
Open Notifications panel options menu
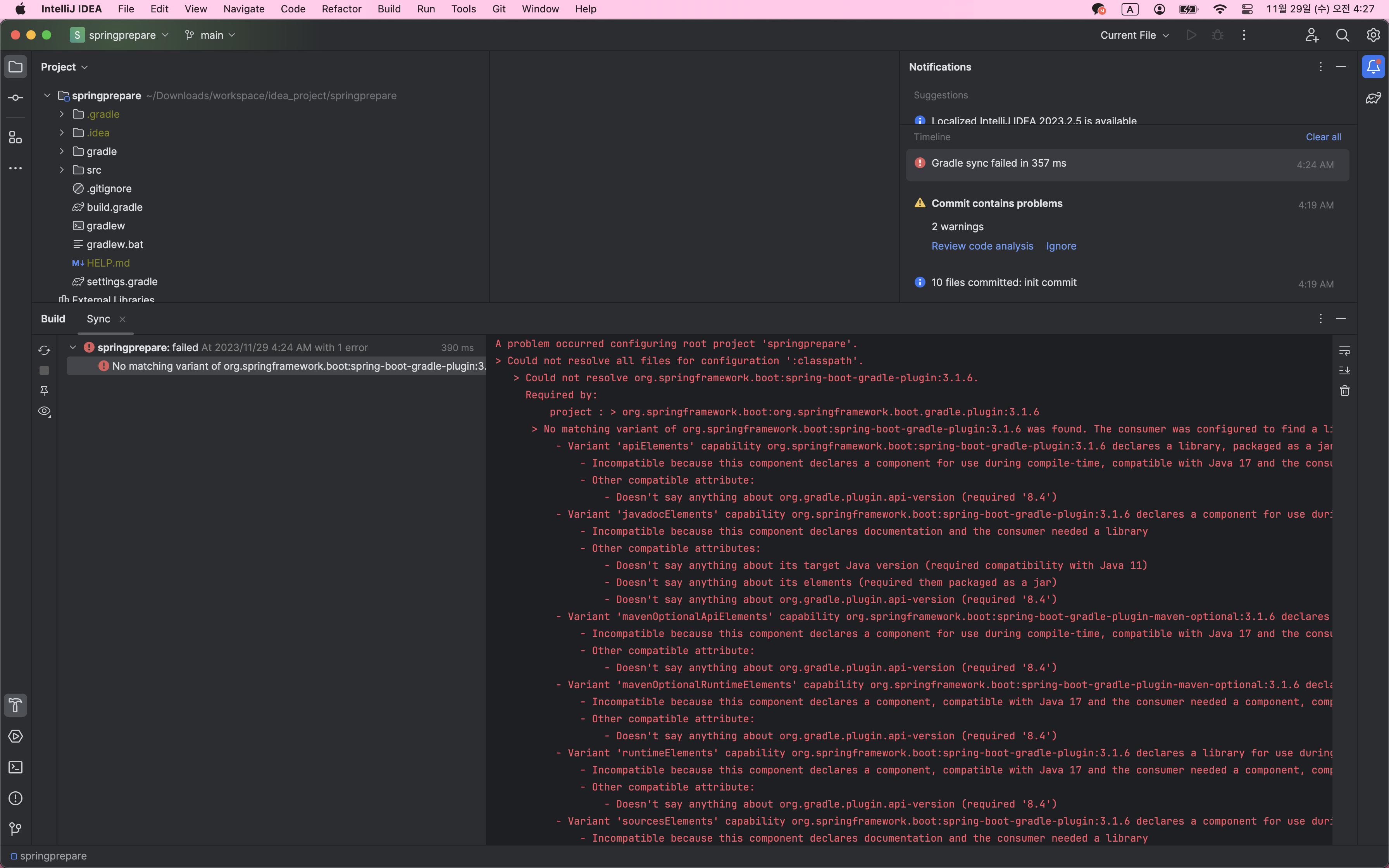coord(1321,67)
